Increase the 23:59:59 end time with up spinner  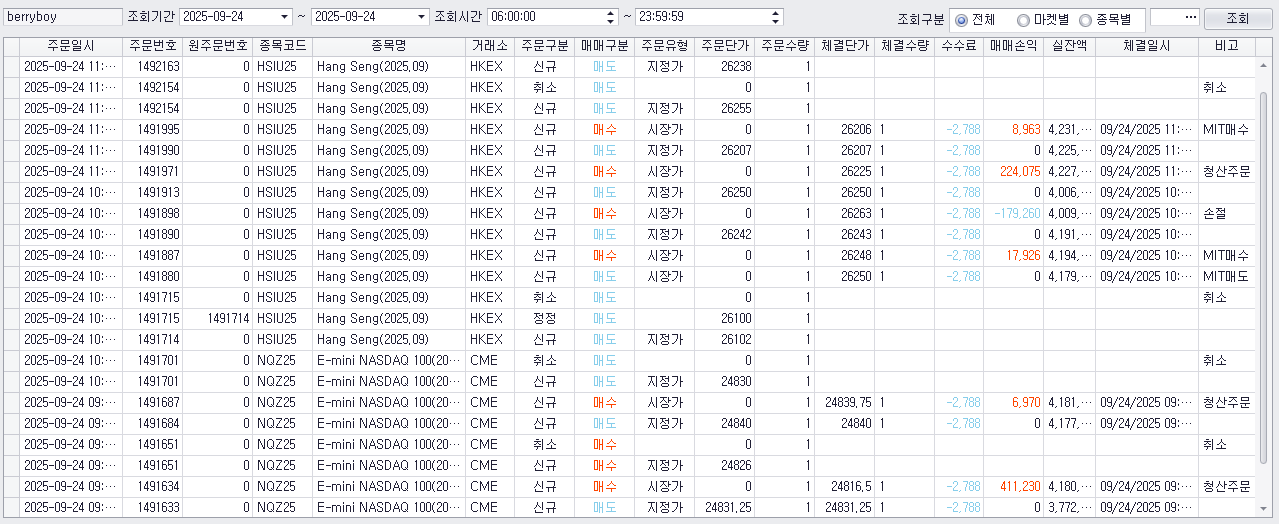coord(776,13)
